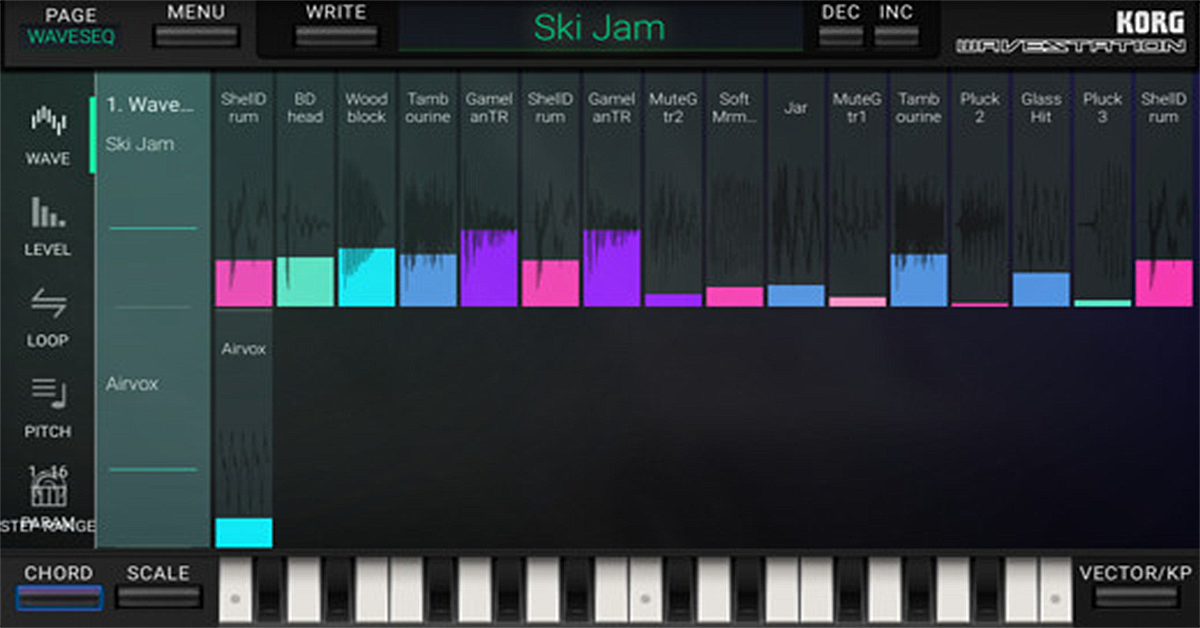The height and width of the screenshot is (628, 1200).
Task: Open the MENU button
Action: tap(196, 35)
